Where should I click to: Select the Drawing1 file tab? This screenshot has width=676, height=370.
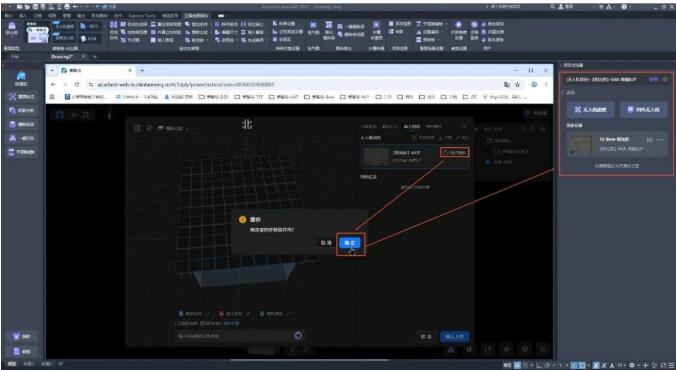pyautogui.click(x=62, y=56)
